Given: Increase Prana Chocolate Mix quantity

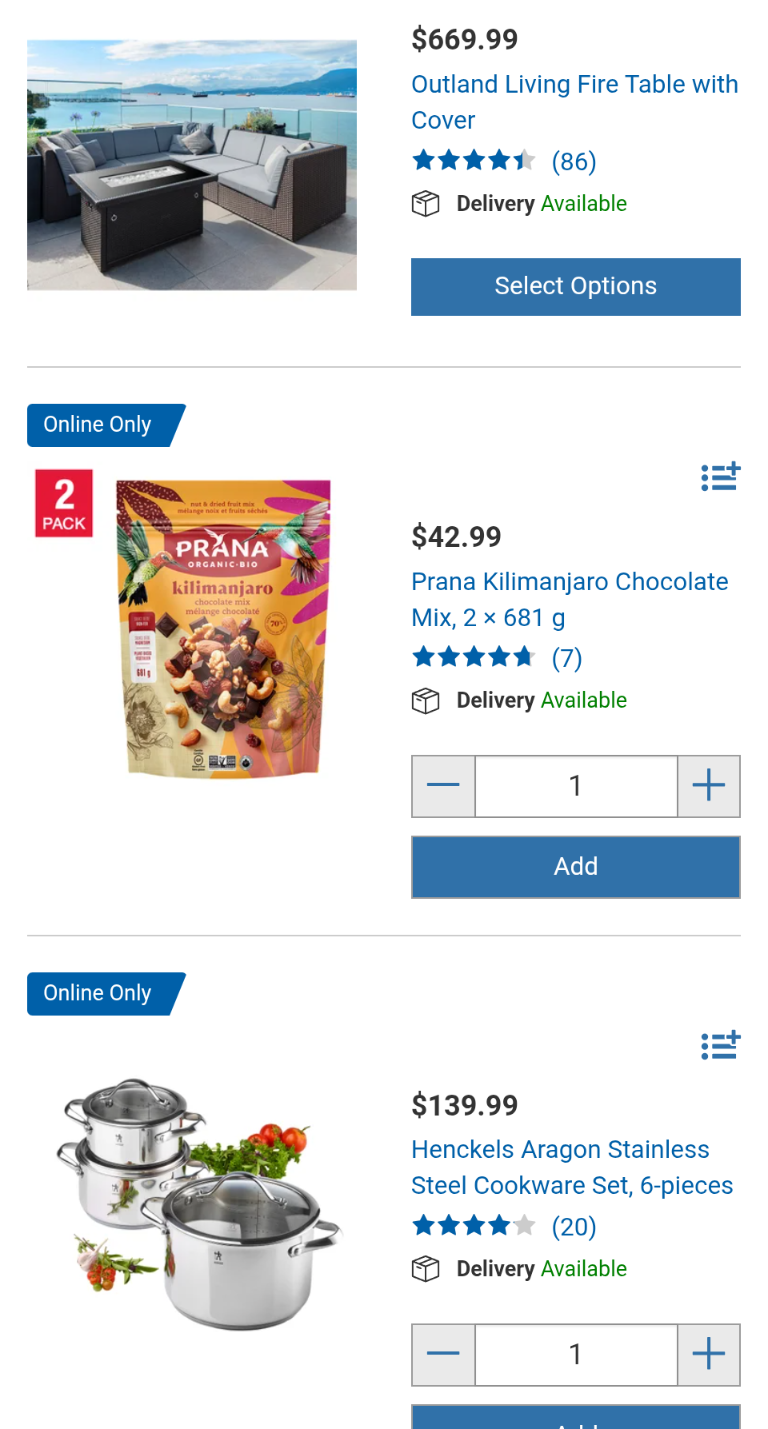Looking at the screenshot, I should click(708, 786).
